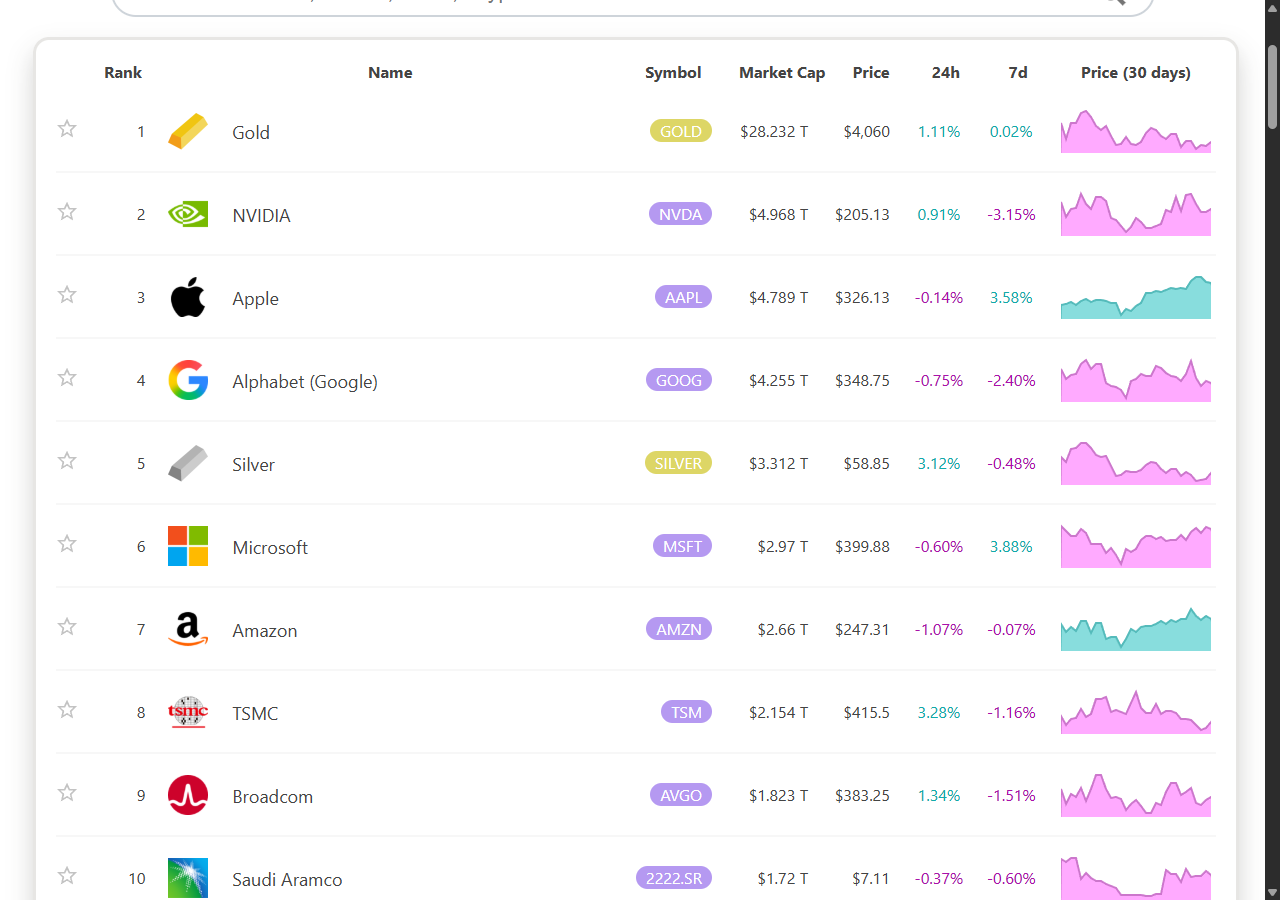
Task: Click the Amazon logo icon
Action: [x=188, y=630]
